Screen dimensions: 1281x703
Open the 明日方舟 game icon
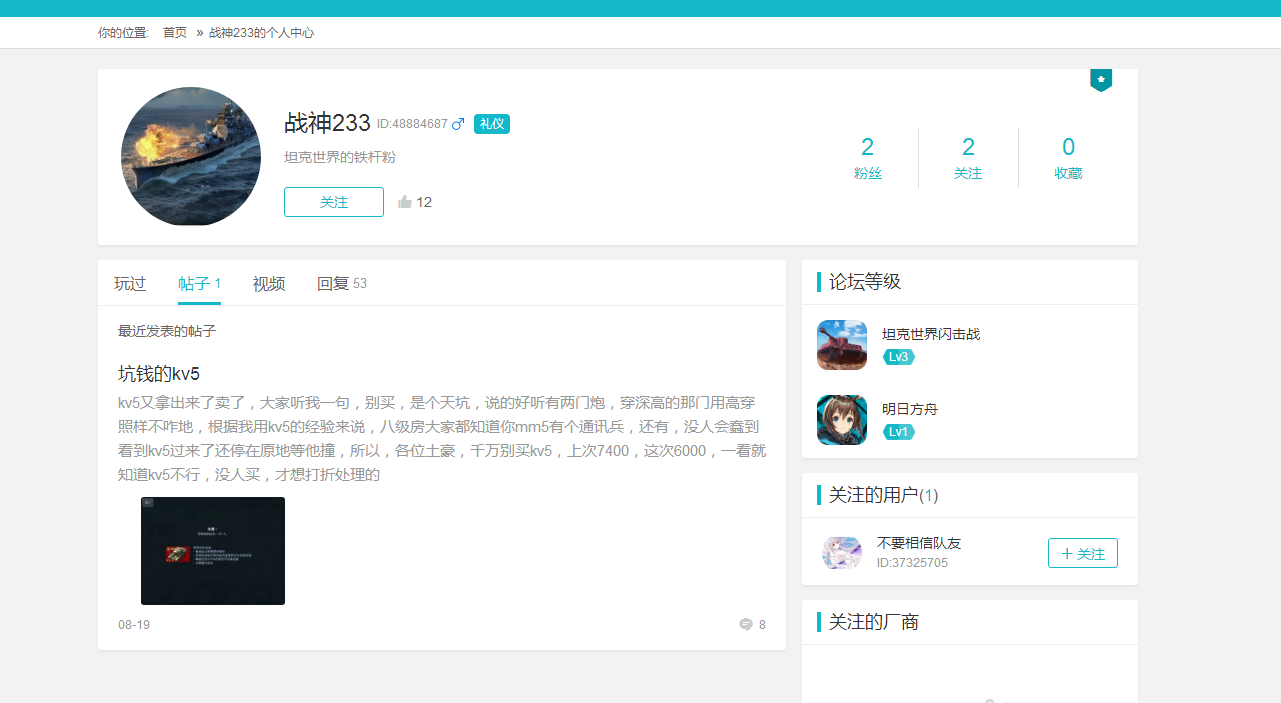[x=842, y=420]
